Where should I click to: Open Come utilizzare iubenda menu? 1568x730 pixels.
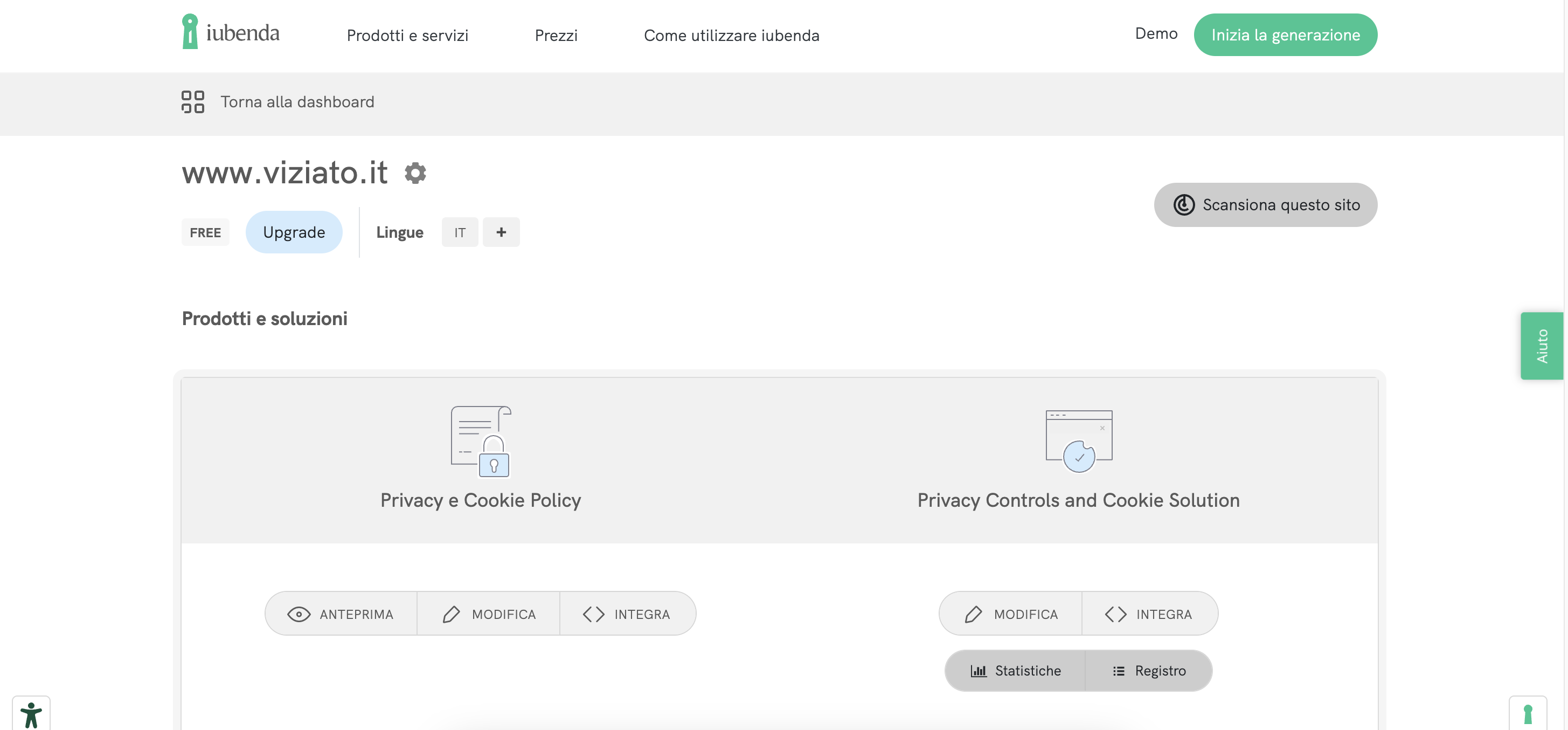(x=731, y=35)
